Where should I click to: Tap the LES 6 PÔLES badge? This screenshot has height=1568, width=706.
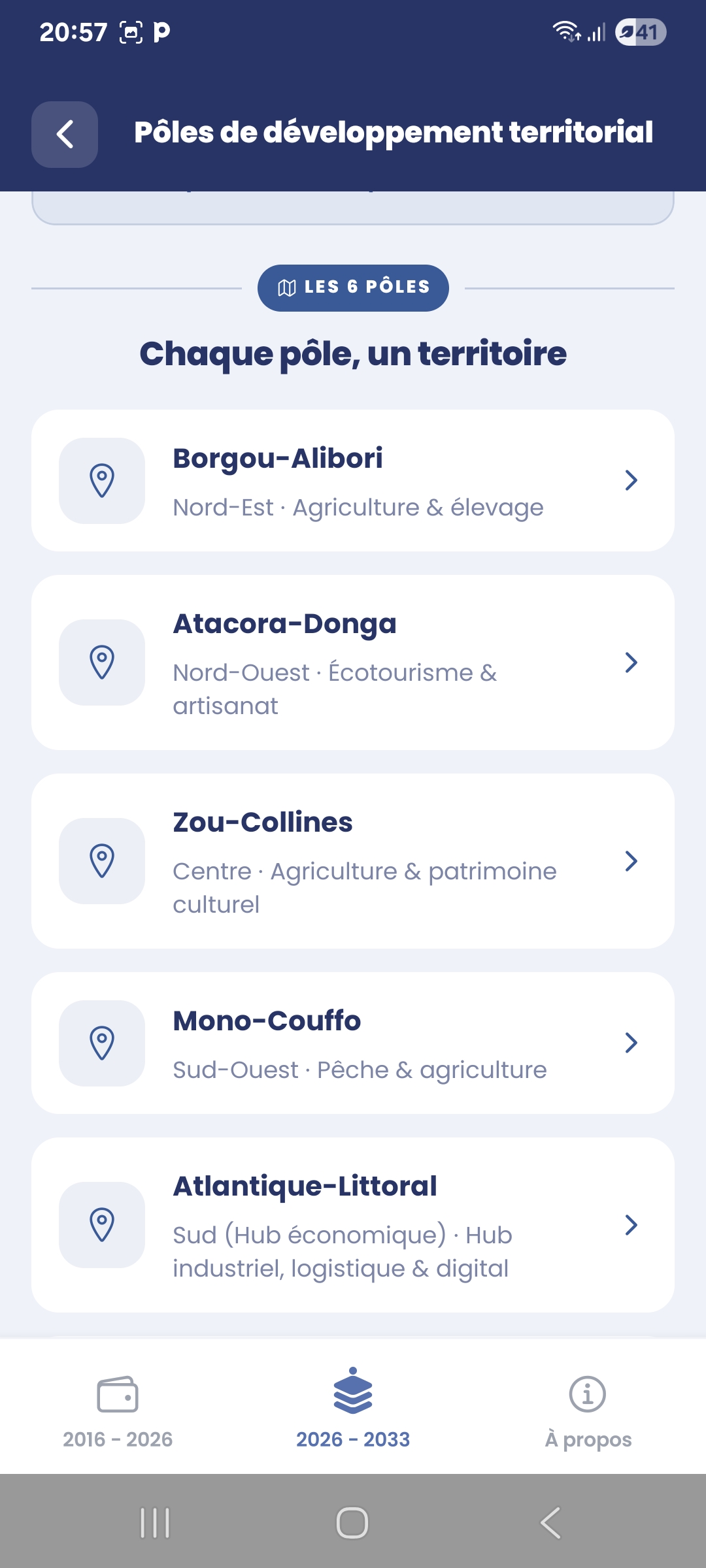pyautogui.click(x=353, y=287)
